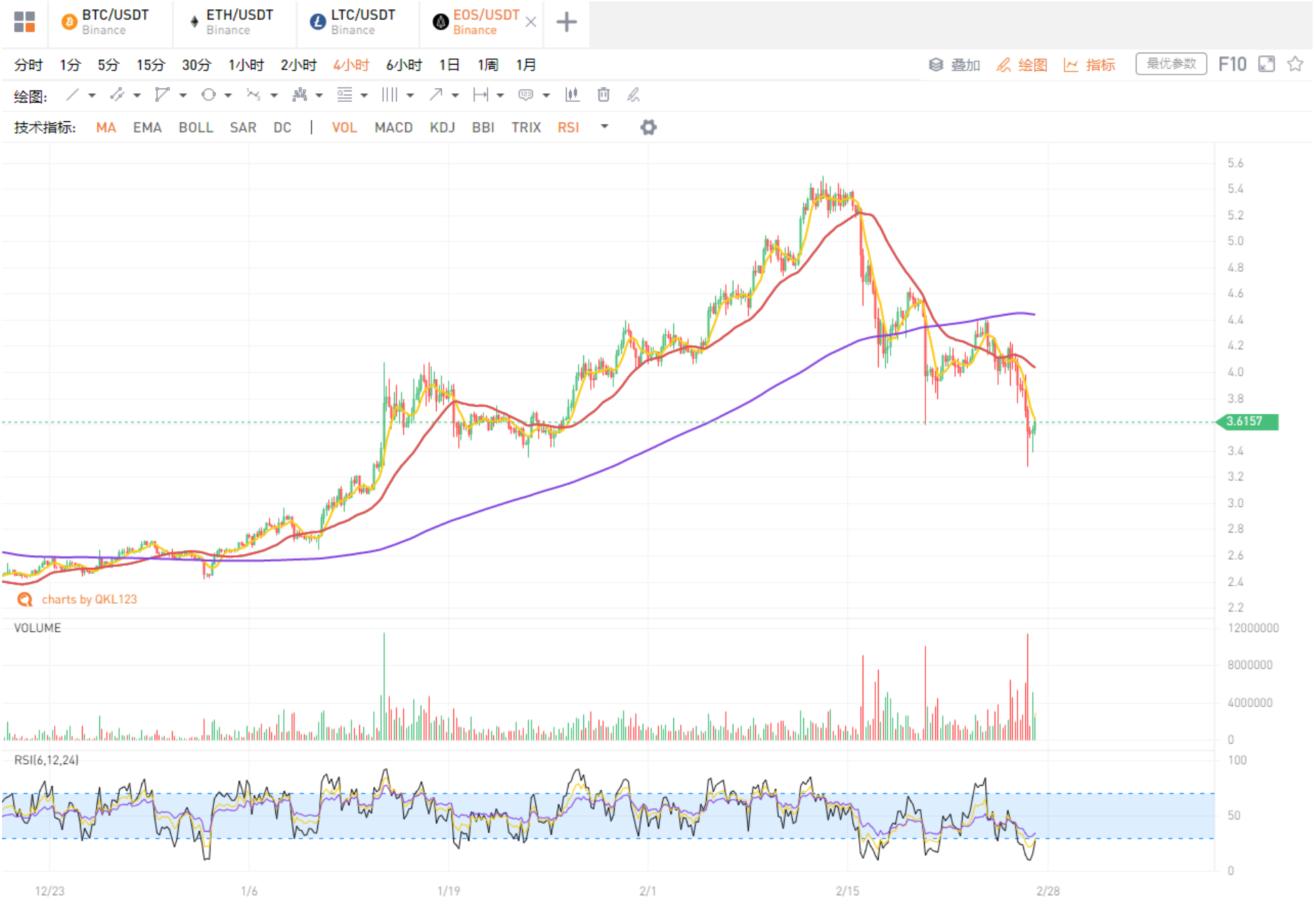1314x914 pixels.
Task: Click the 最优参数 button
Action: click(1171, 64)
